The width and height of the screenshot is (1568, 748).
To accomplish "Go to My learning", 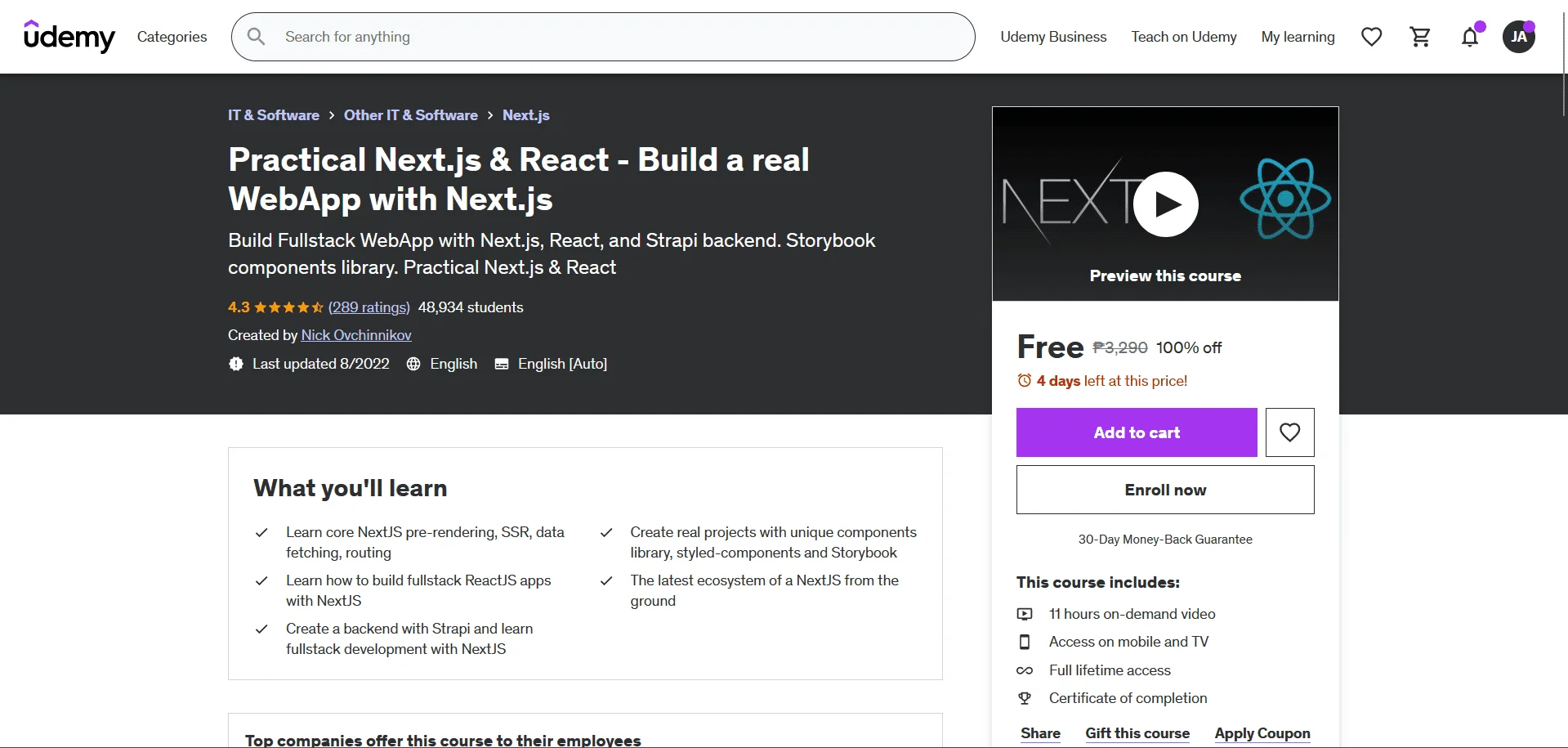I will (x=1298, y=37).
